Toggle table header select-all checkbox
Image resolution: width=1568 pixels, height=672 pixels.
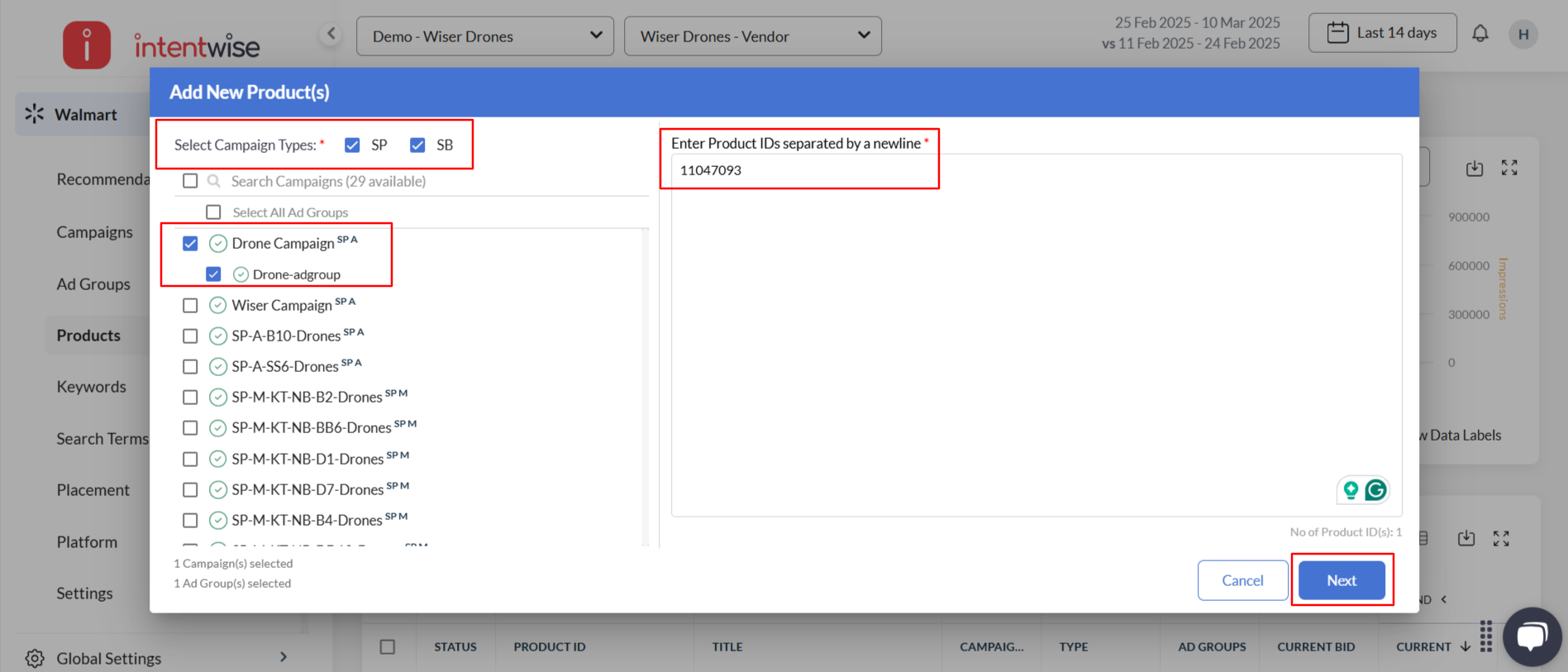click(387, 646)
